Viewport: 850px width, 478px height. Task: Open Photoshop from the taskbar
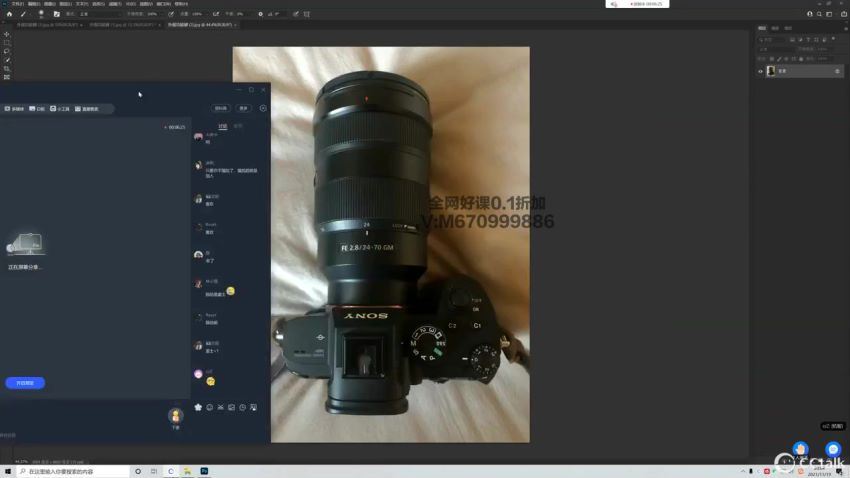click(204, 471)
